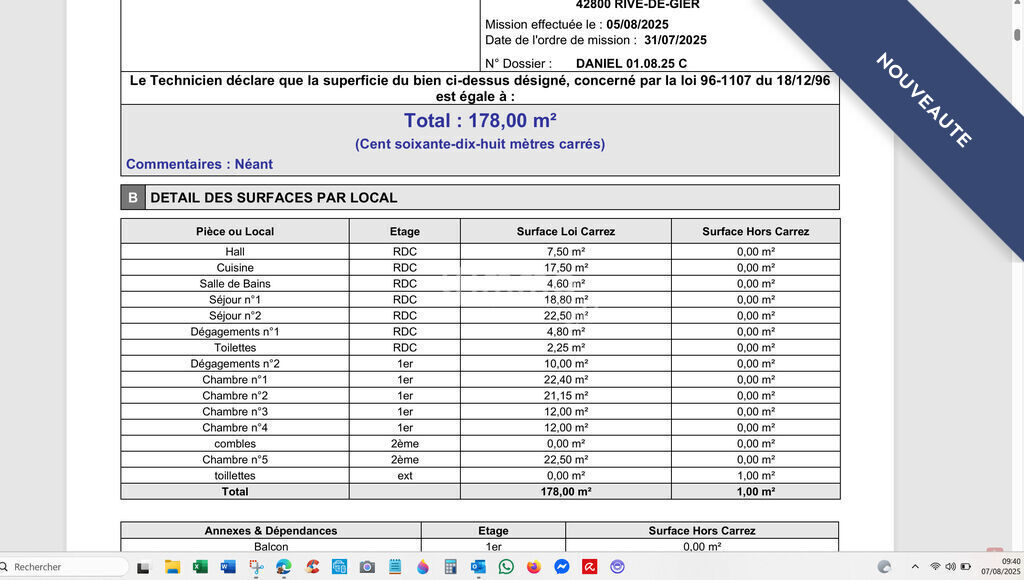
Task: Click the "Chambre n°2" cell
Action: [235, 396]
